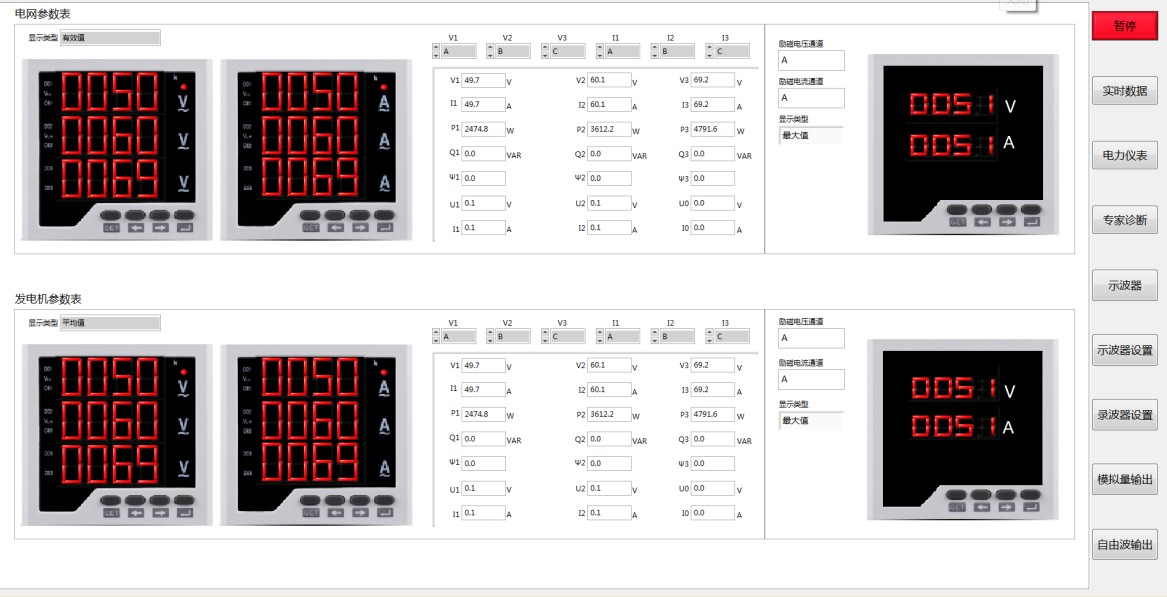
Task: Open I1 channel selector in 发电机参数表
Action: pyautogui.click(x=622, y=336)
